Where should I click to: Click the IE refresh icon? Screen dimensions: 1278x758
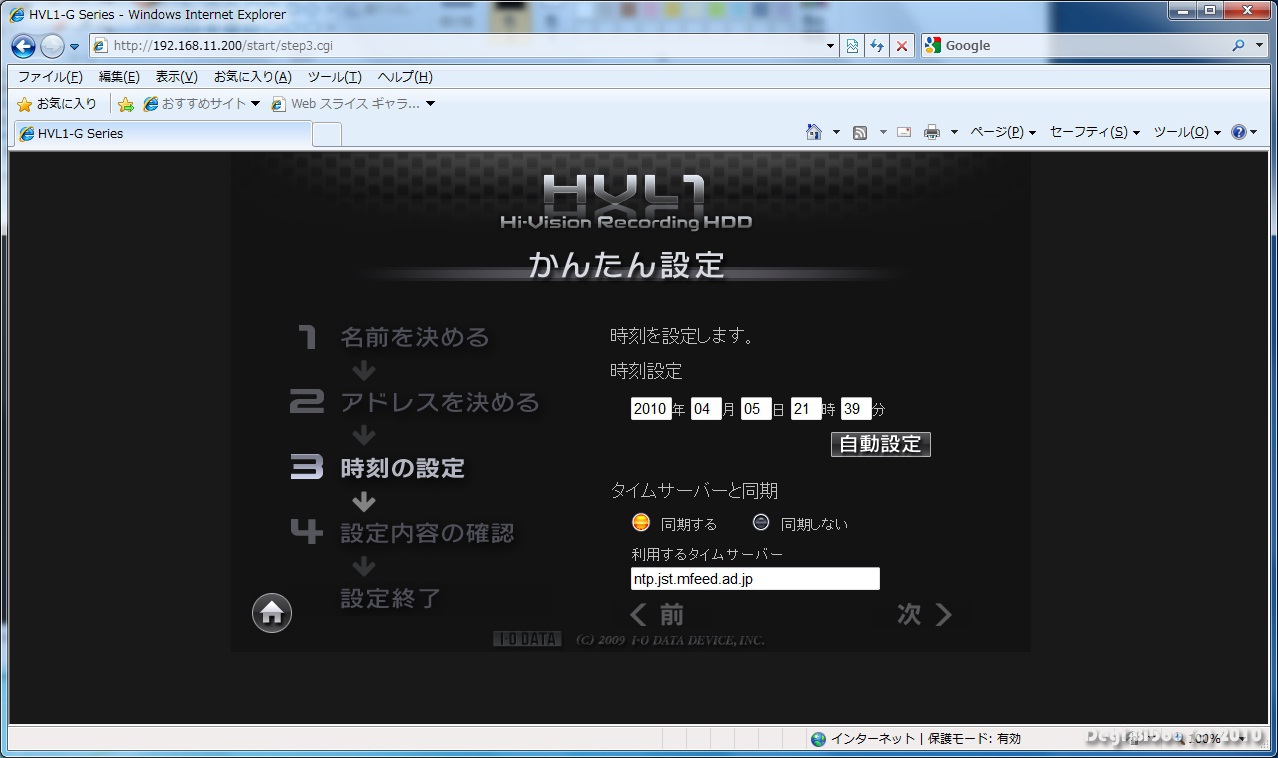click(877, 46)
